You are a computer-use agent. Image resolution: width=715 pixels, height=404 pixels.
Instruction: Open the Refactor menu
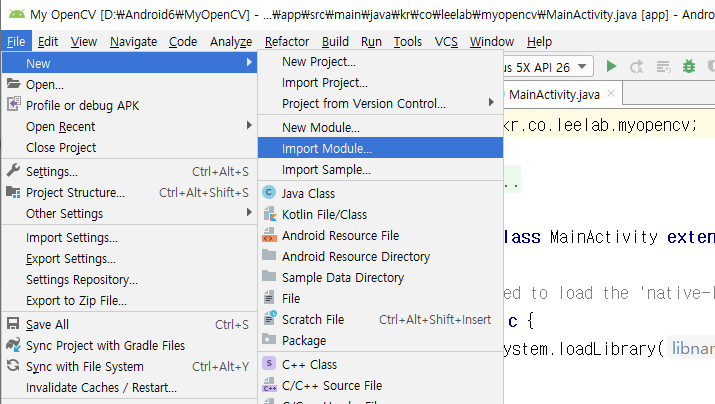tap(287, 41)
